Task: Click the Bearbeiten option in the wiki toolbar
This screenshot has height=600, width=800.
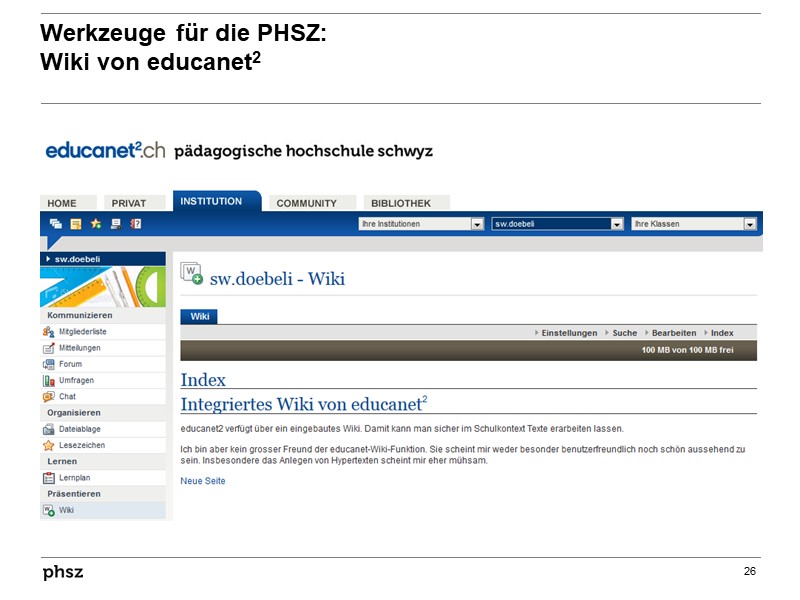Action: 672,332
